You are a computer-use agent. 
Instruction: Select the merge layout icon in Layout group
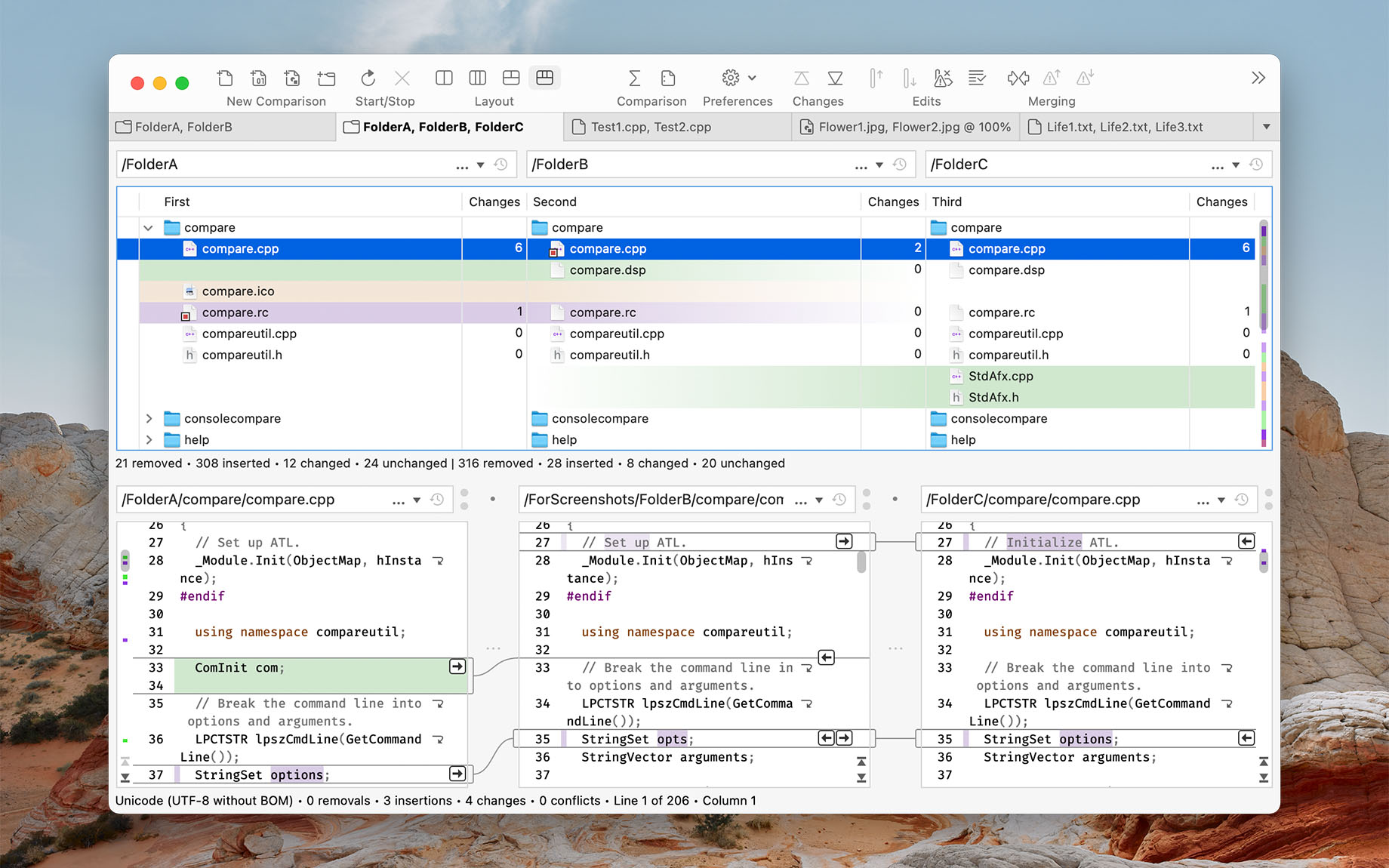click(512, 78)
